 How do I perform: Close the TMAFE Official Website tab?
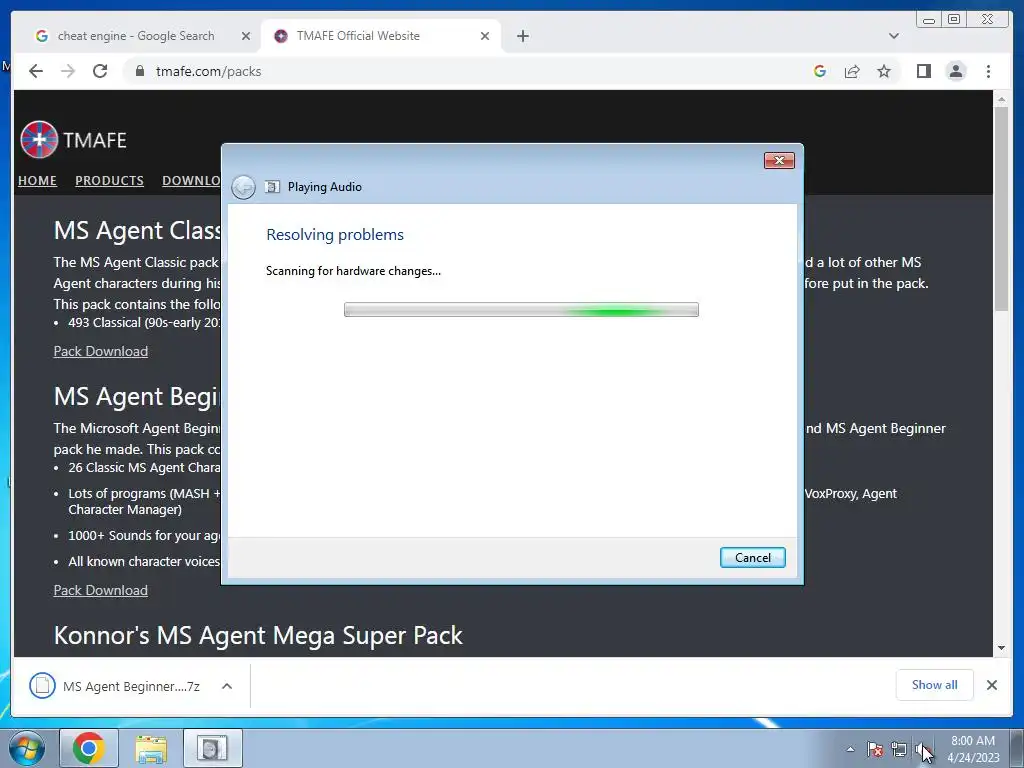click(x=485, y=36)
